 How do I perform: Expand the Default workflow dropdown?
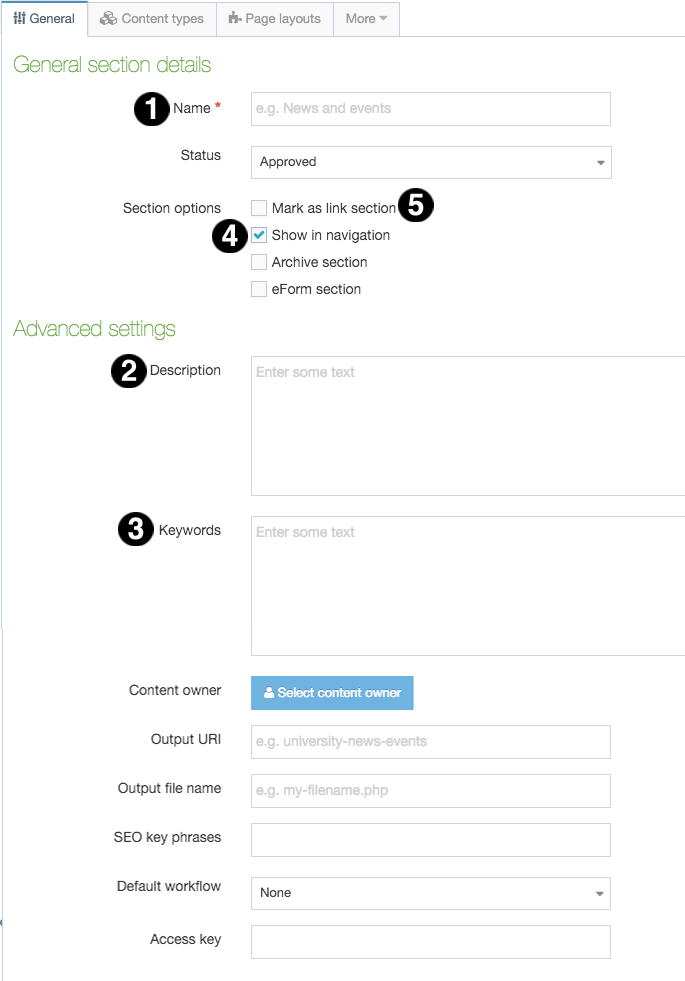click(x=430, y=893)
